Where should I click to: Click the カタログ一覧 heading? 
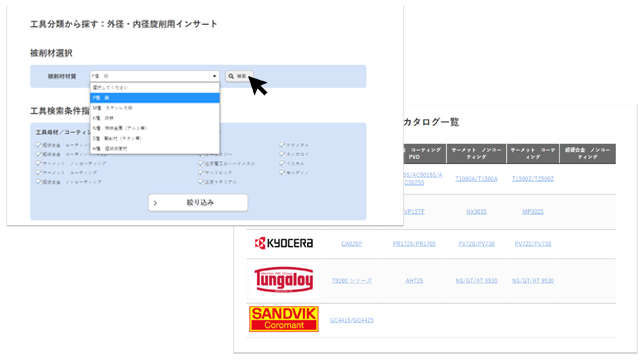431,122
